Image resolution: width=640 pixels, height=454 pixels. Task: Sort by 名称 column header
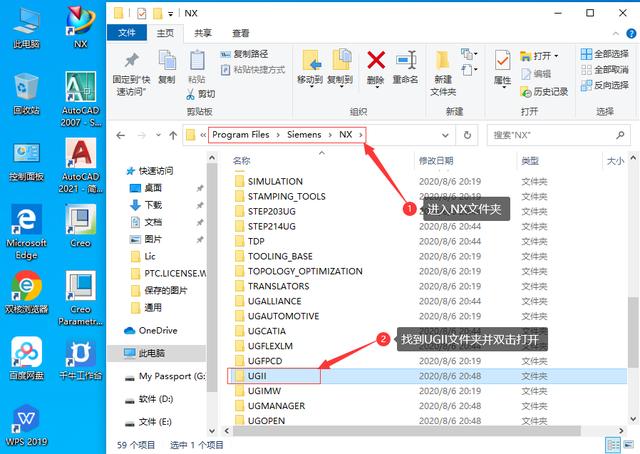pos(241,161)
